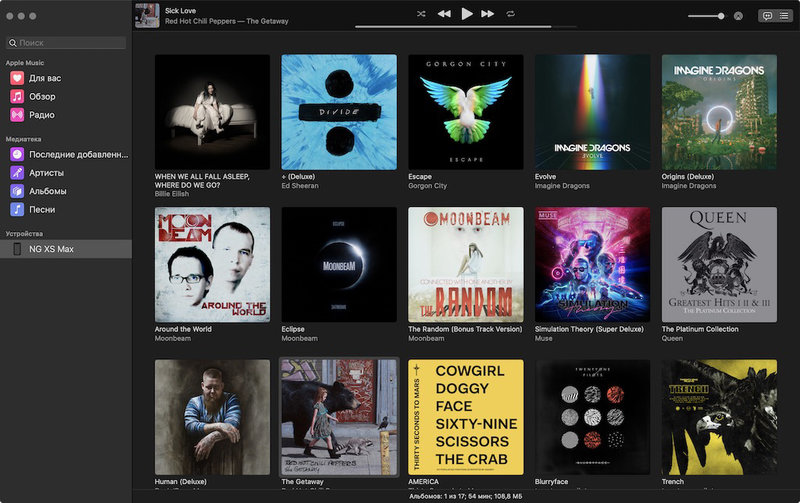Open Обзор music note icon

click(17, 96)
